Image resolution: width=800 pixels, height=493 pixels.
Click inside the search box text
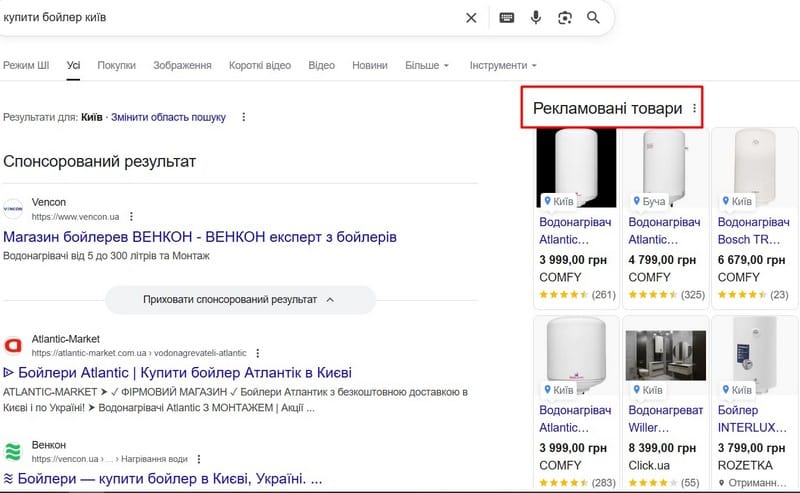55,17
